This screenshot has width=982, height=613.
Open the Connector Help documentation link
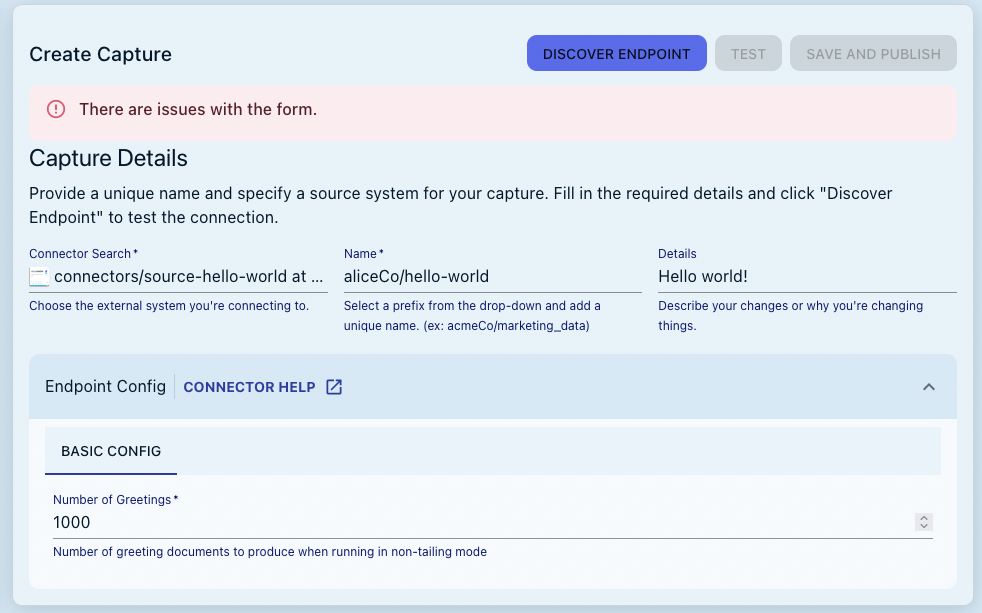[248, 386]
